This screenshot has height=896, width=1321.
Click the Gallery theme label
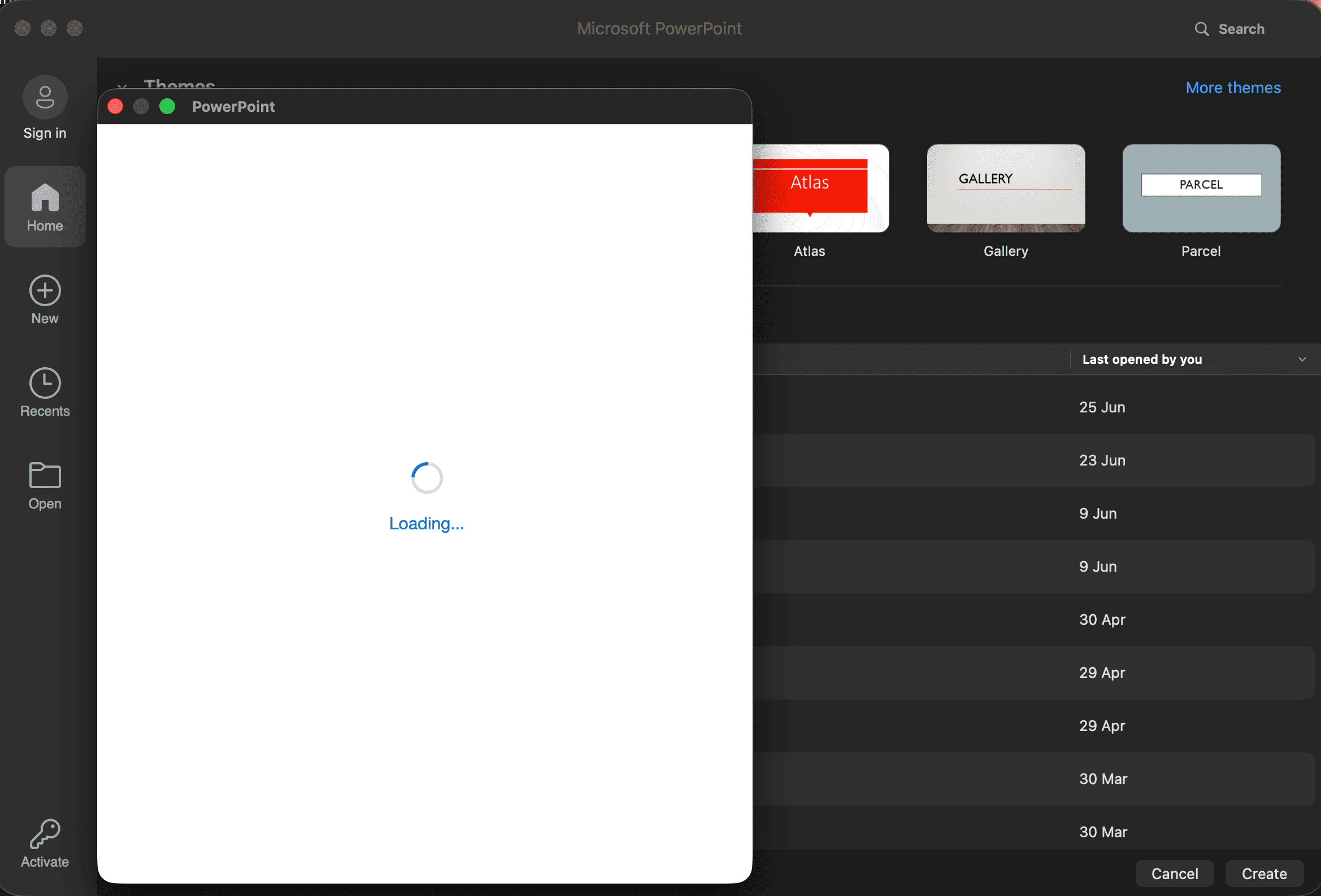(1006, 251)
